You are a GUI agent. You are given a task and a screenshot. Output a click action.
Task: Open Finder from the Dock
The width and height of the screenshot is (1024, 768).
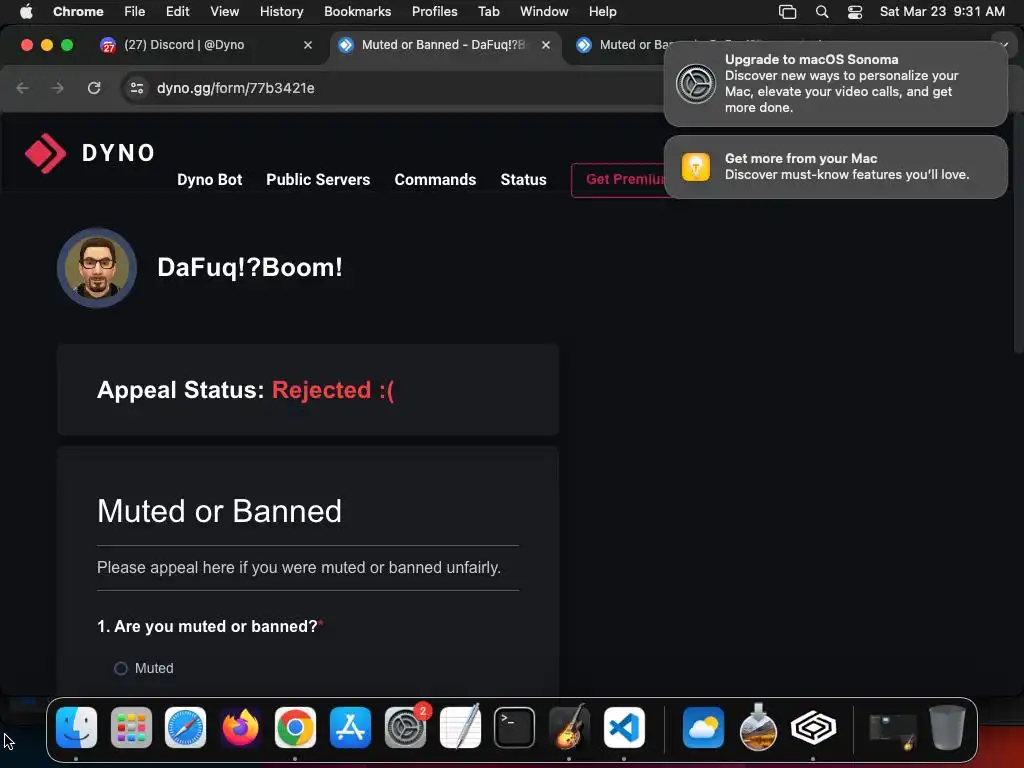[x=76, y=728]
